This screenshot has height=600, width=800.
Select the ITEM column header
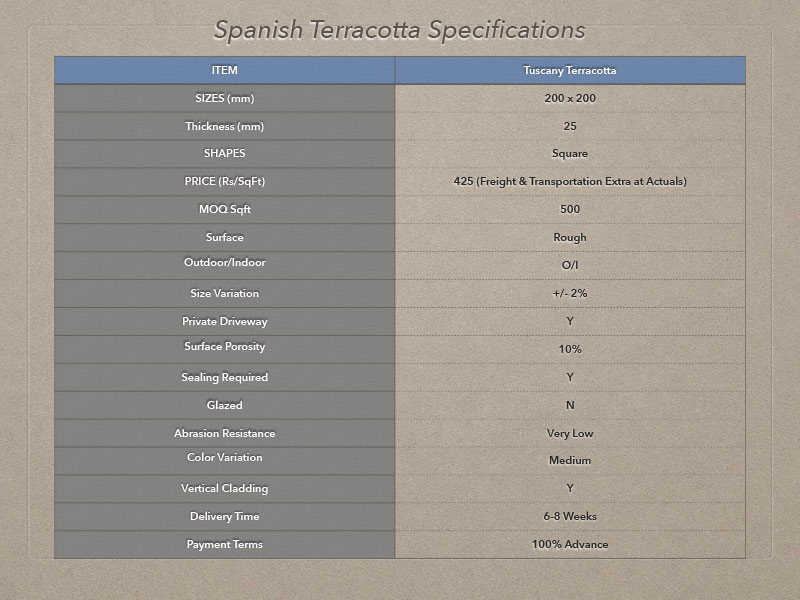[224, 70]
